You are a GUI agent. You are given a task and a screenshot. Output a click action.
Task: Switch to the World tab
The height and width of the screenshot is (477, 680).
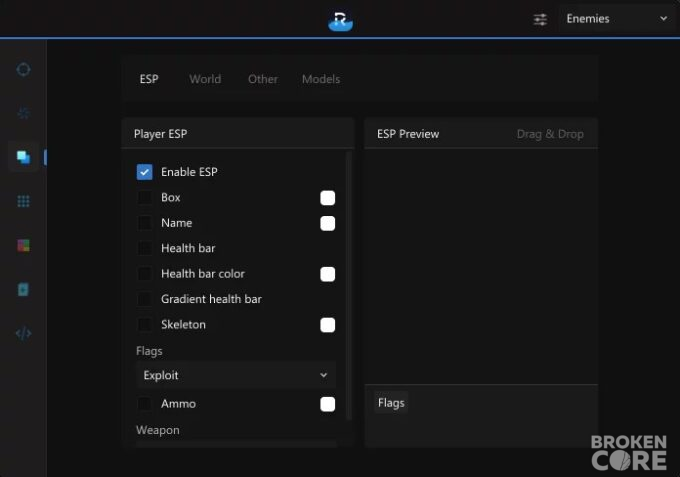coord(205,79)
